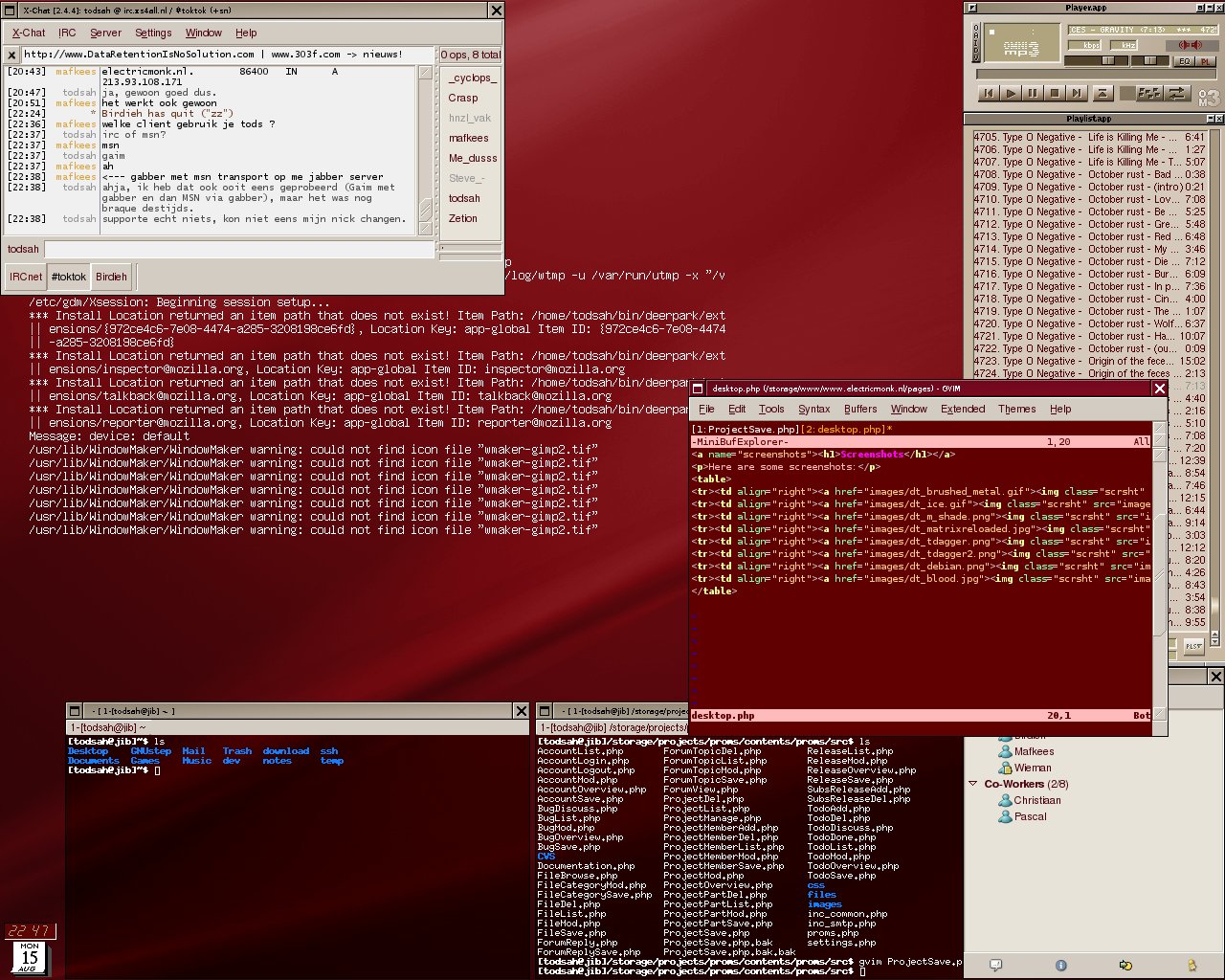
Task: Open GVIM window menu icon in the title bar
Action: click(699, 389)
